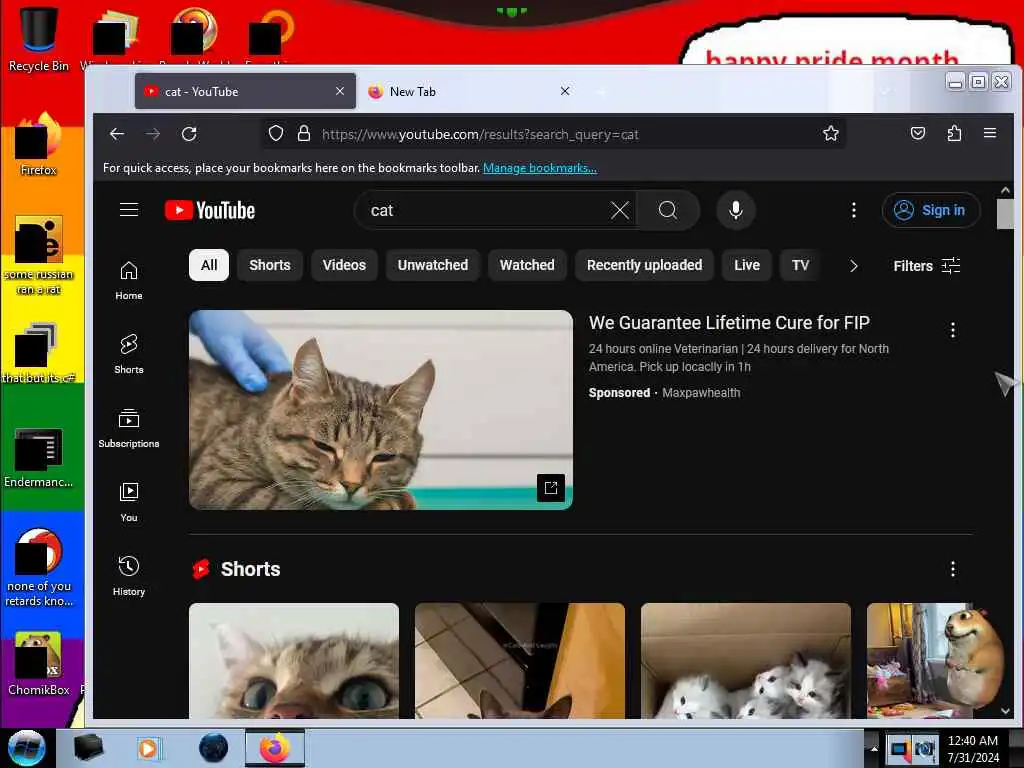Click the page scrollbar down arrow
The image size is (1024, 768).
[x=1005, y=711]
